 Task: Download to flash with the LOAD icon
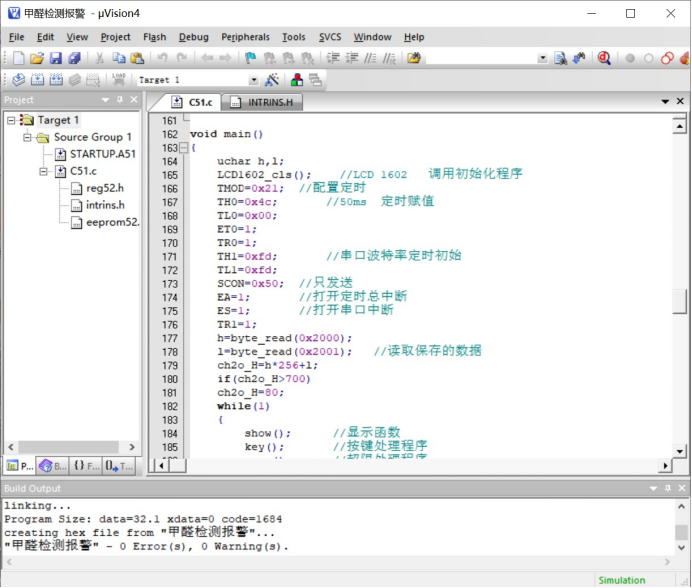(119, 80)
